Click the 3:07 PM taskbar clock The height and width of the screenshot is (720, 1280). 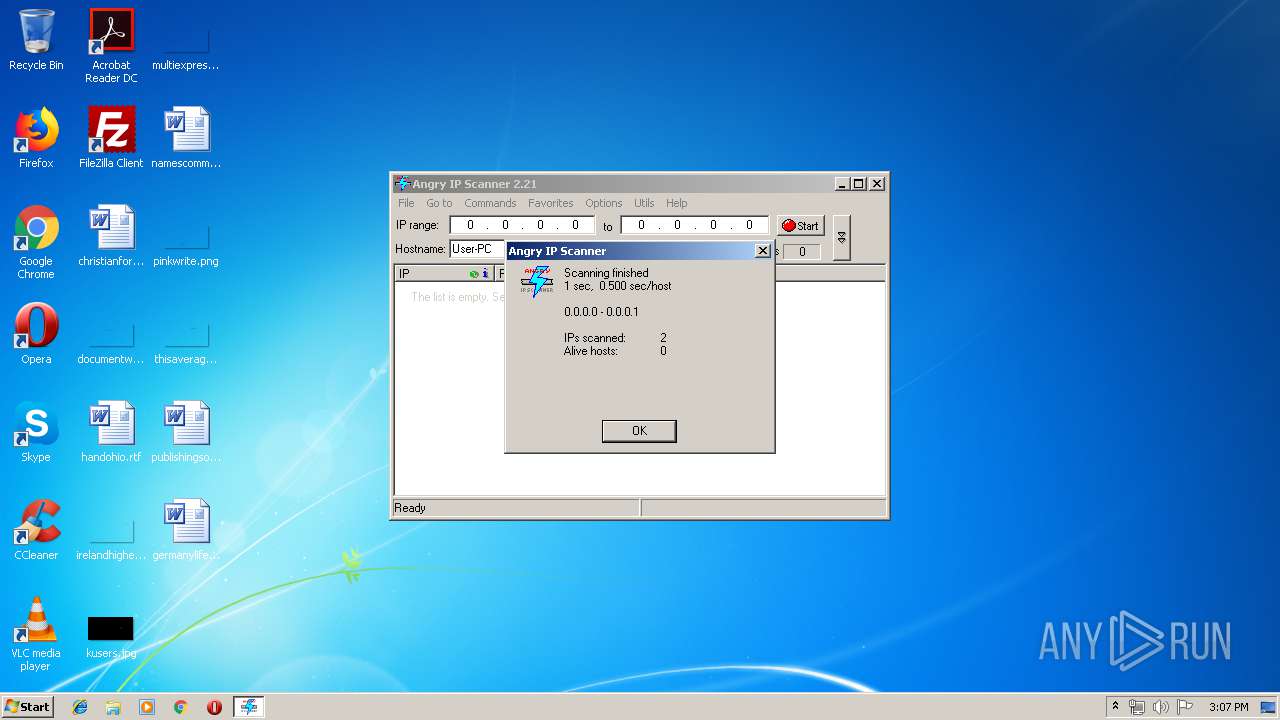(1229, 707)
